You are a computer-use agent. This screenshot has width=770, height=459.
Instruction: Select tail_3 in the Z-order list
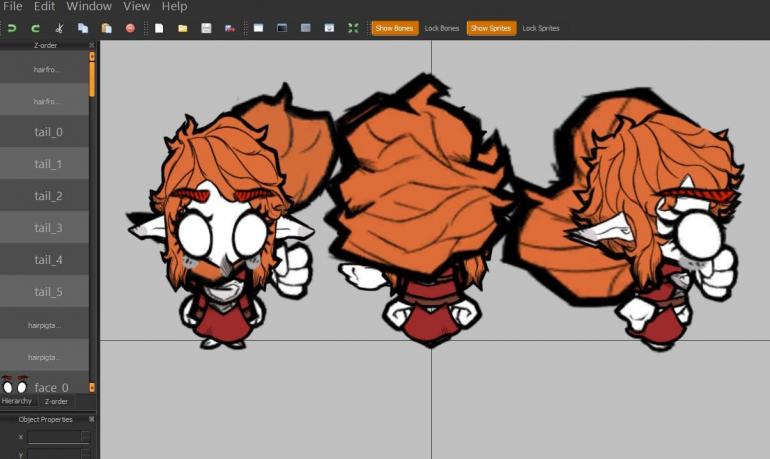click(x=47, y=228)
